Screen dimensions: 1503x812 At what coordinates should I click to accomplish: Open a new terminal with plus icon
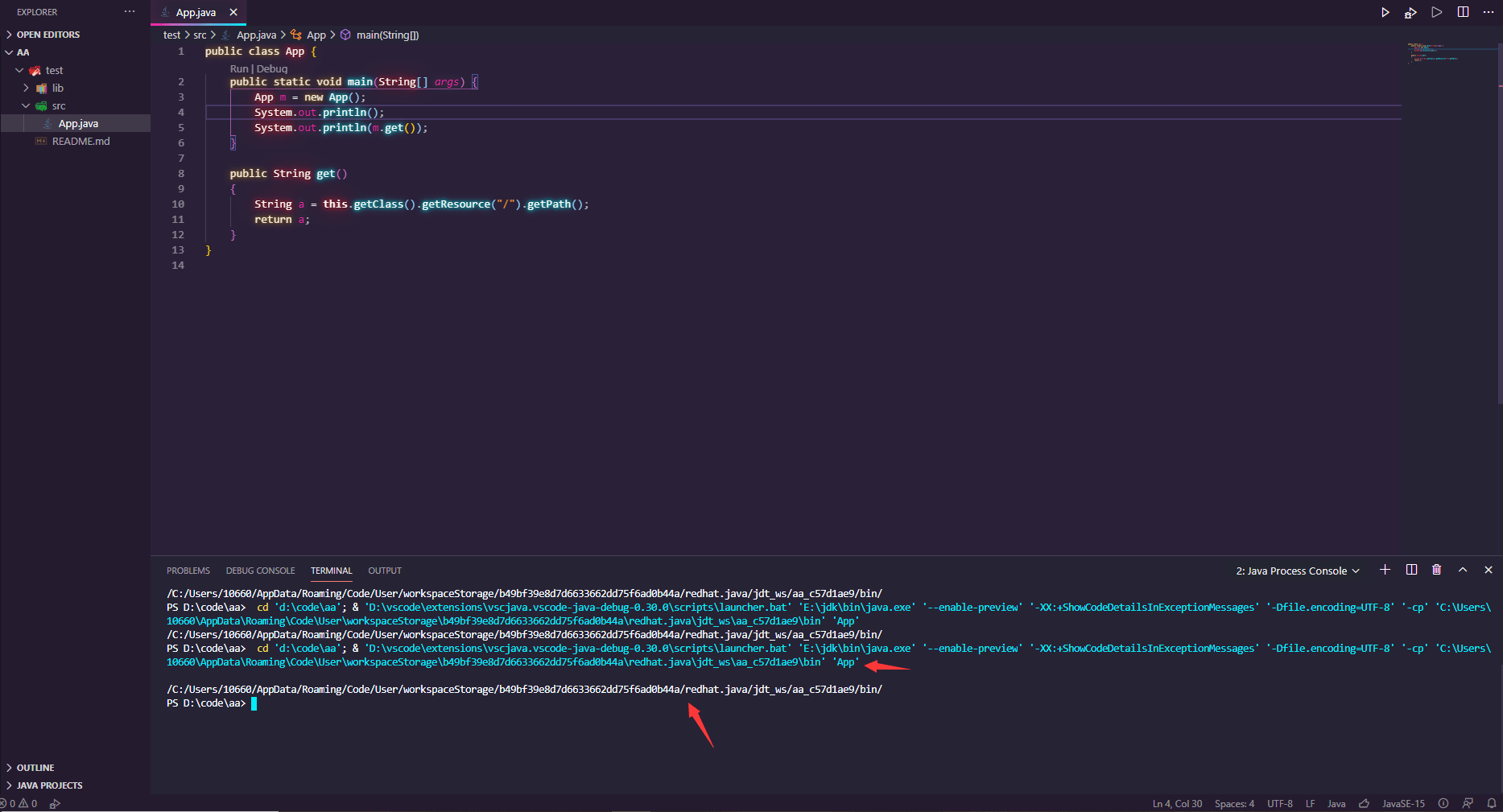click(x=1385, y=570)
